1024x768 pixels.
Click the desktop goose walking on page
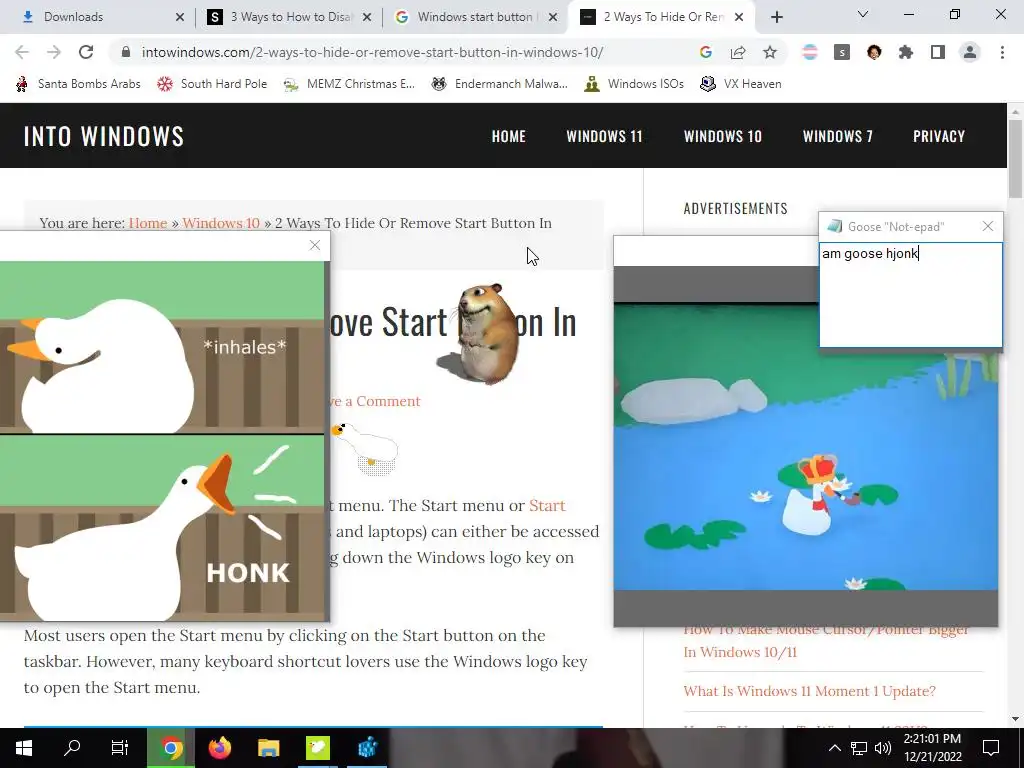366,447
